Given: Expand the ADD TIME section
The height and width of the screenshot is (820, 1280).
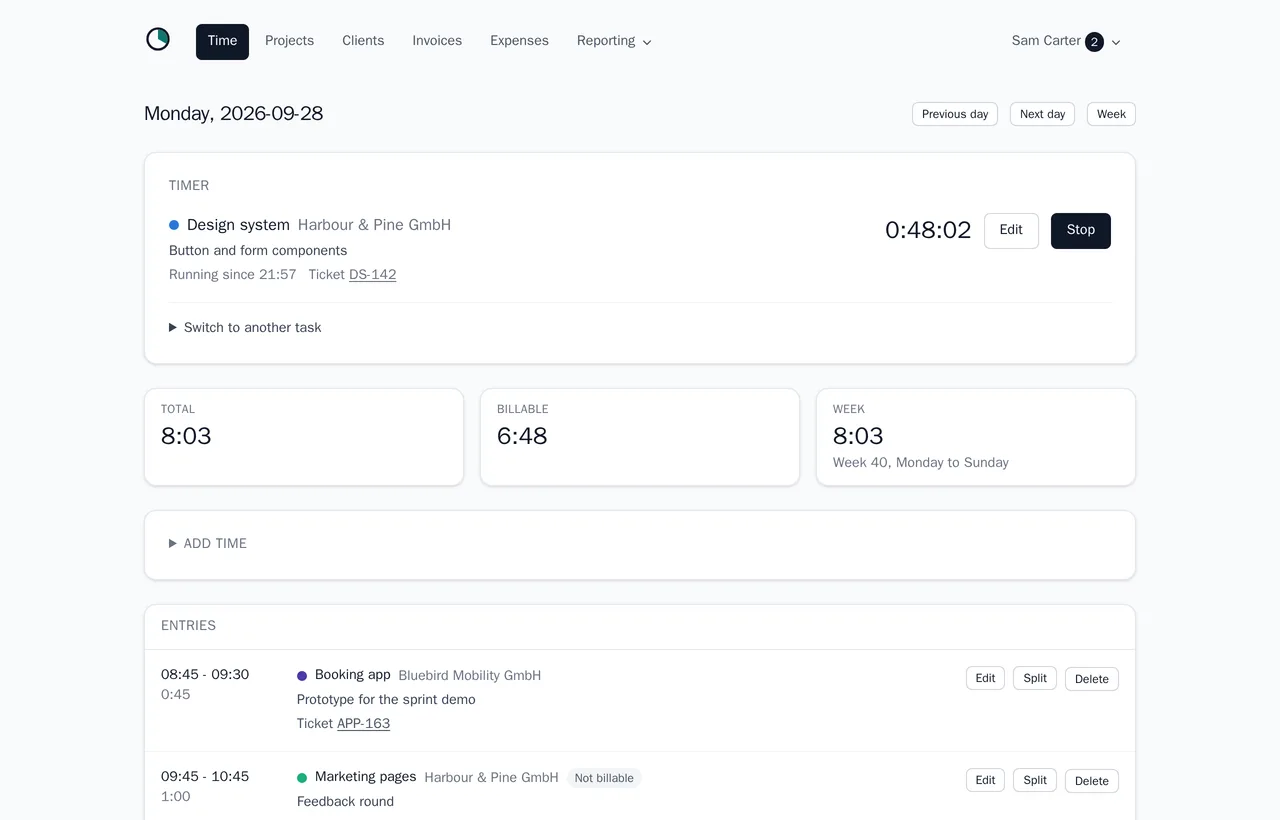Looking at the screenshot, I should coord(208,544).
